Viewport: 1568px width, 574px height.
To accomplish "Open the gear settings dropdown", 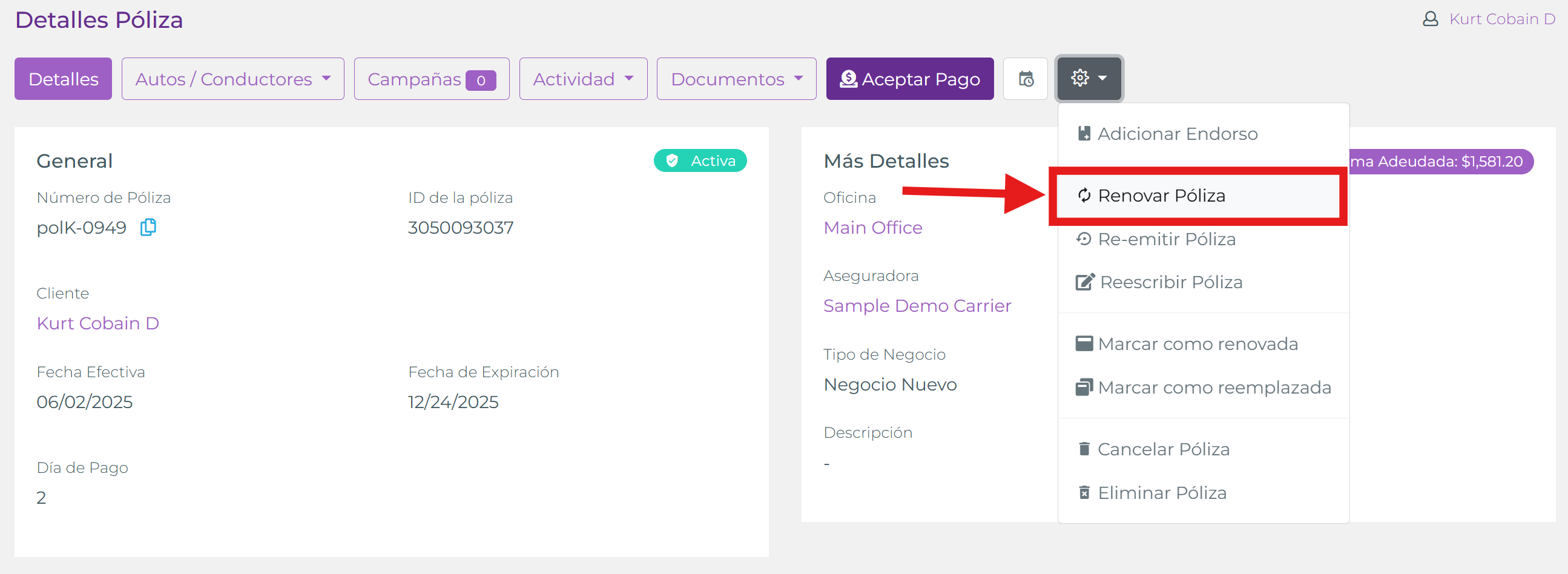I will click(1089, 79).
